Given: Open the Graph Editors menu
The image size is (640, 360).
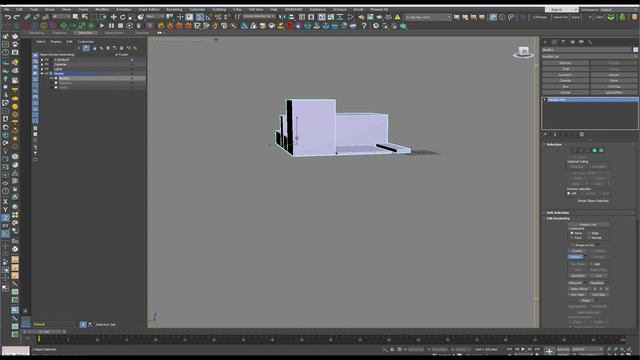Looking at the screenshot, I should pyautogui.click(x=149, y=9).
